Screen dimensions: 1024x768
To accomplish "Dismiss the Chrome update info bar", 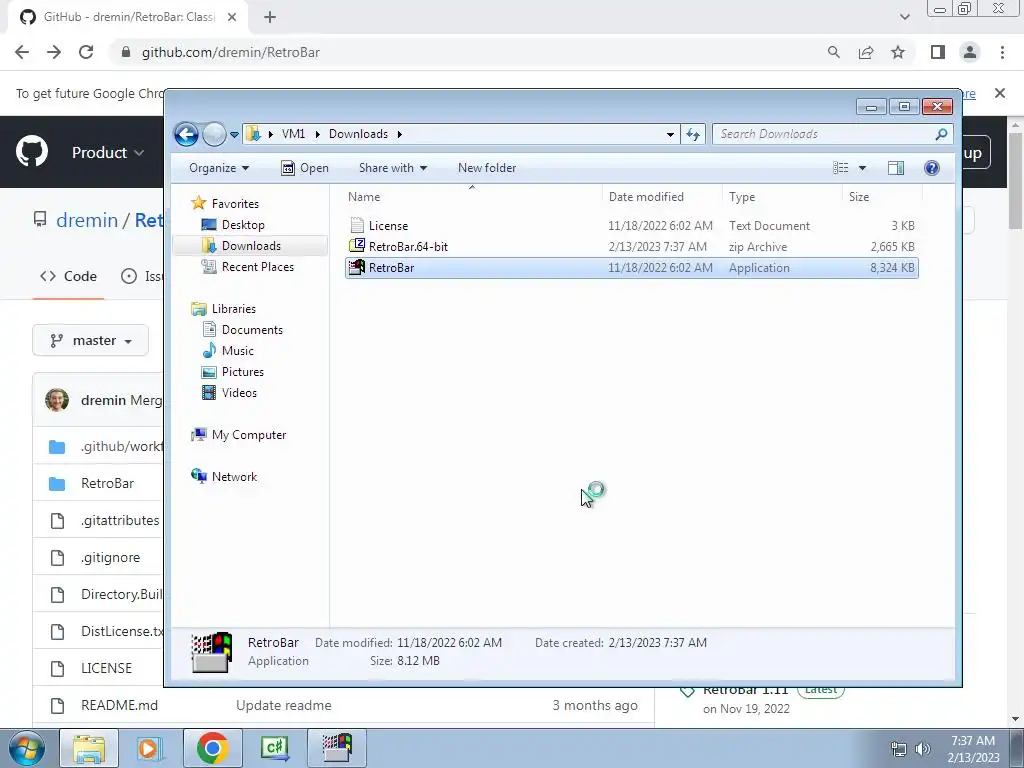I will [1000, 93].
